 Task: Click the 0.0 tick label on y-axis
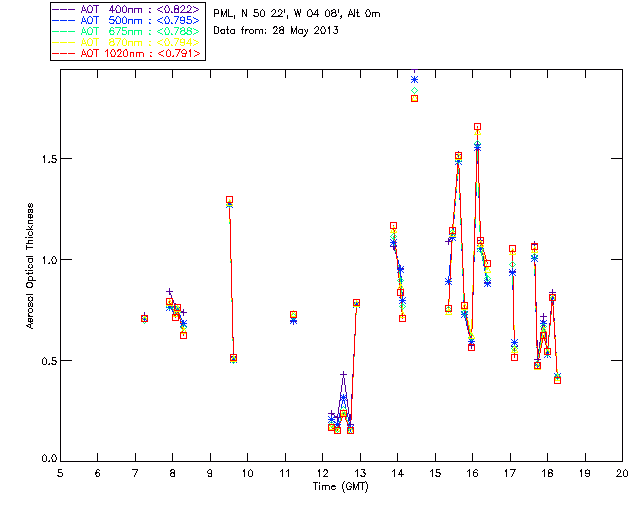click(44, 460)
